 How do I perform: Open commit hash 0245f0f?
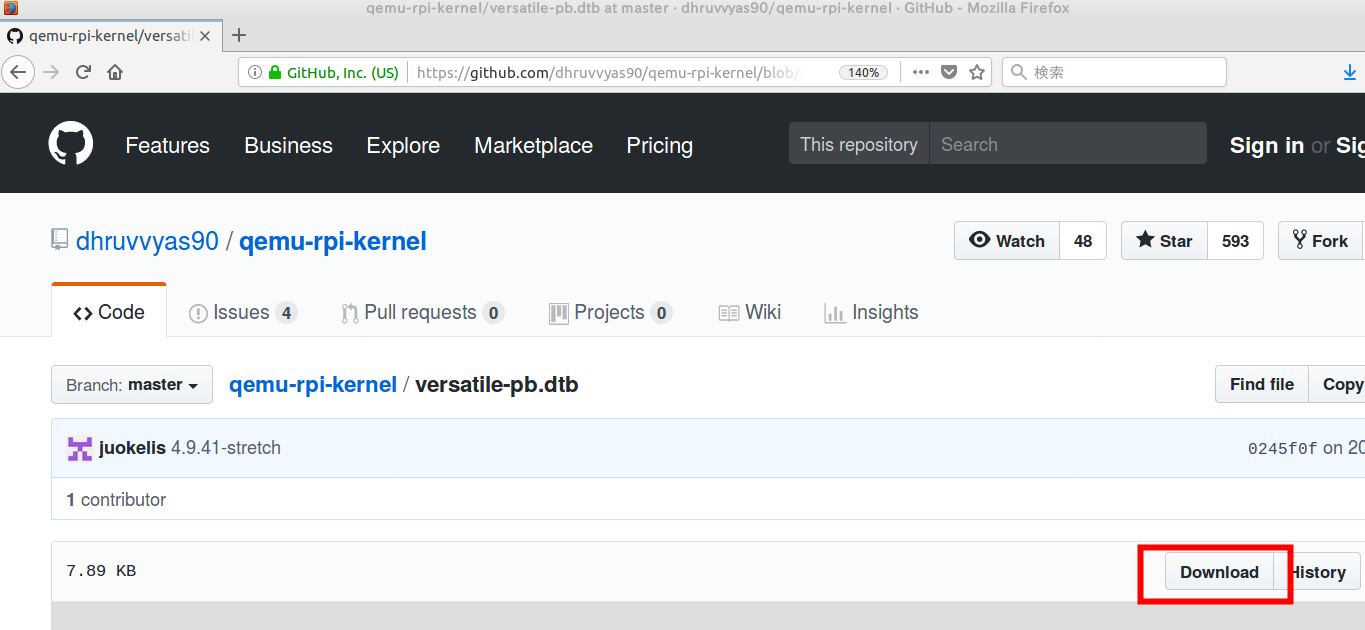click(x=1283, y=449)
